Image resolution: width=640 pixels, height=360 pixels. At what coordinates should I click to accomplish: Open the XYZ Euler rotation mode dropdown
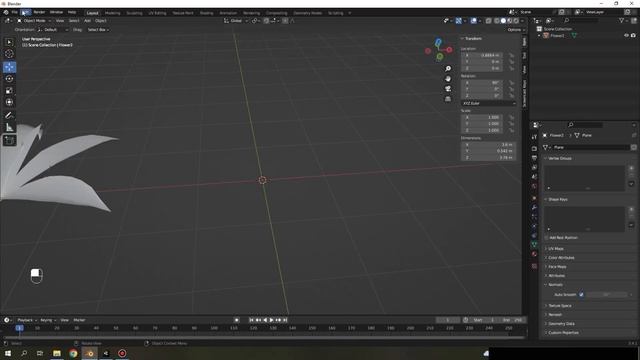point(489,103)
